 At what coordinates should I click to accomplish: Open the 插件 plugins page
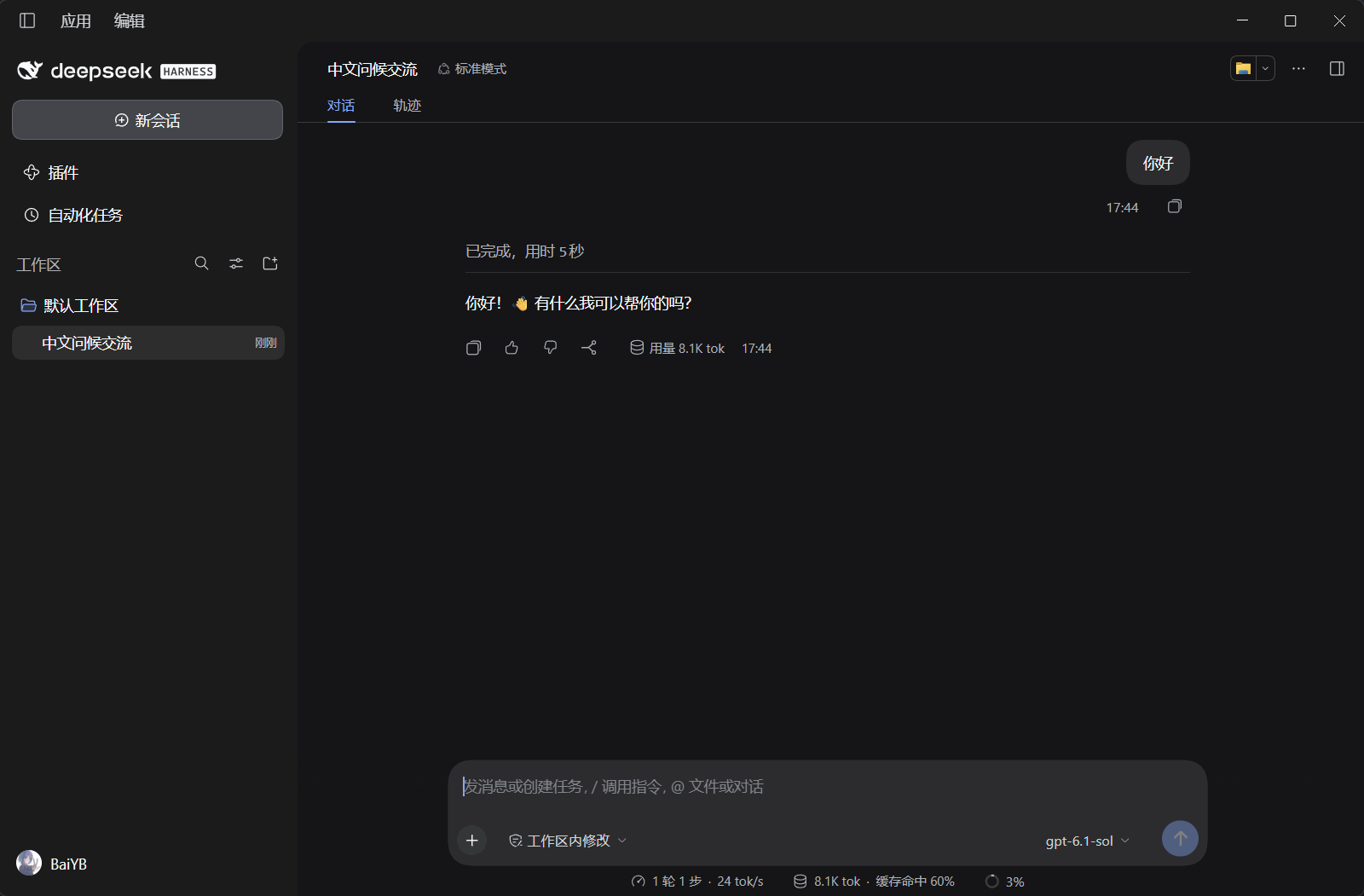51,173
